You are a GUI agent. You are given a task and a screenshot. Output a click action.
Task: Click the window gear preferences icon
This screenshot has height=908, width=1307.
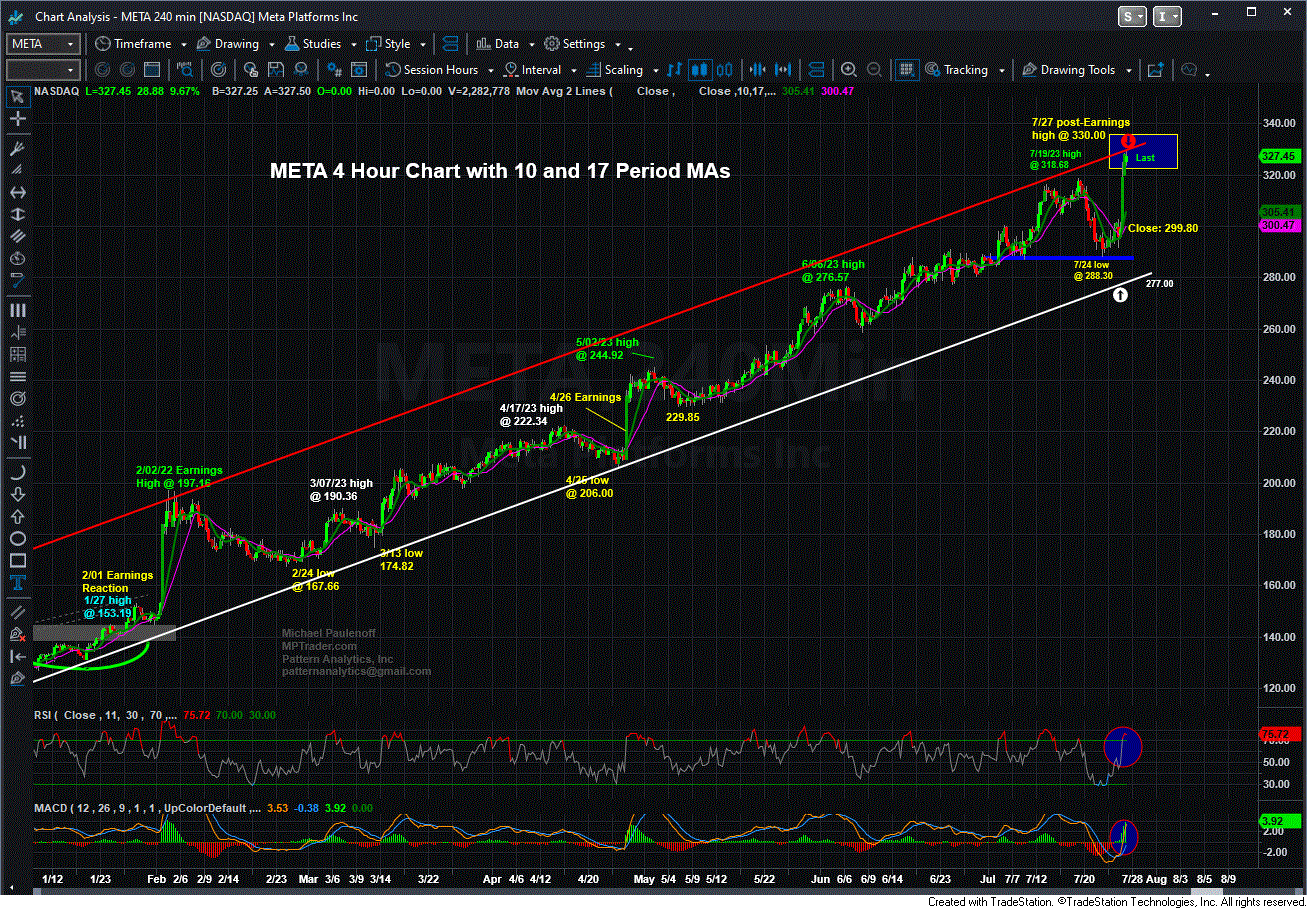click(358, 70)
